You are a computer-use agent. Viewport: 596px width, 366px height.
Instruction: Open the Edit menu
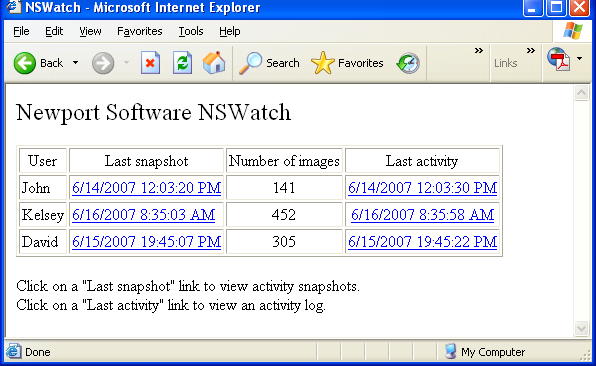[x=54, y=31]
